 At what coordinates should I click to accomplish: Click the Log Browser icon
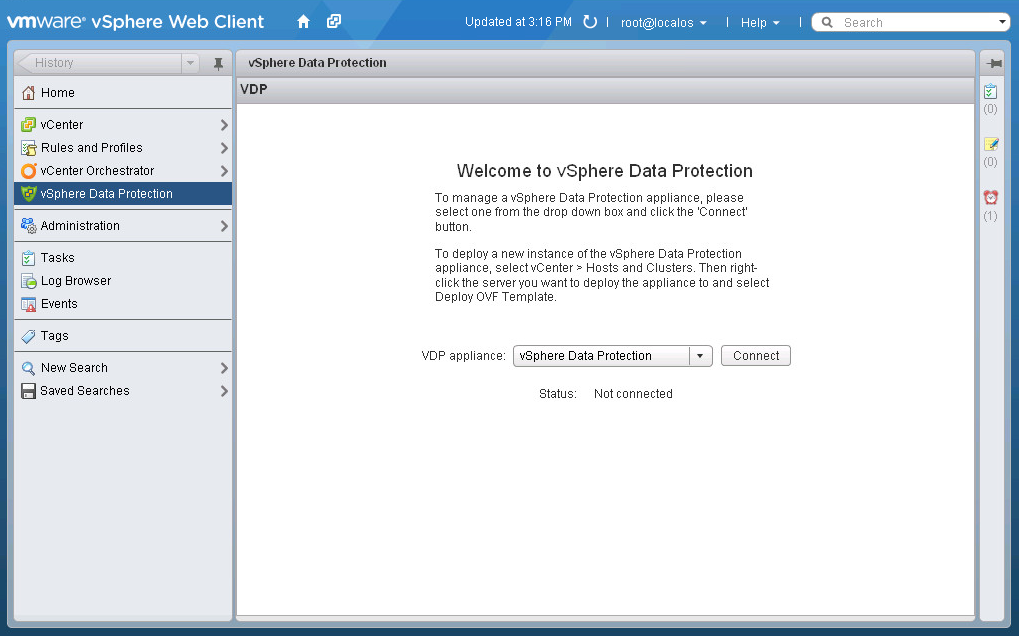pyautogui.click(x=28, y=281)
